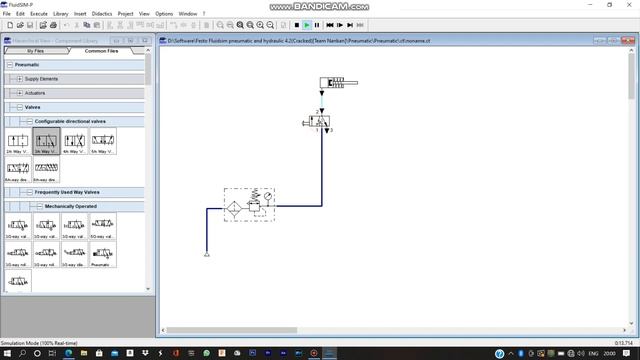Click the Copy toolbar icon

[87, 25]
